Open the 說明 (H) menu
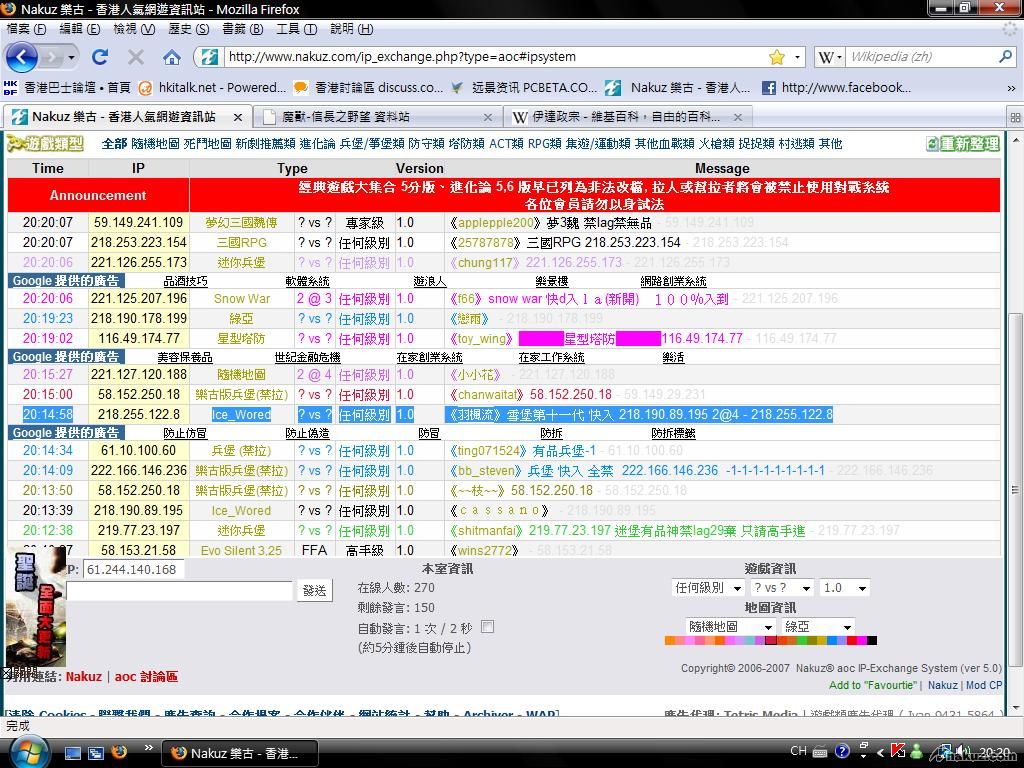This screenshot has width=1024, height=768. tap(351, 29)
